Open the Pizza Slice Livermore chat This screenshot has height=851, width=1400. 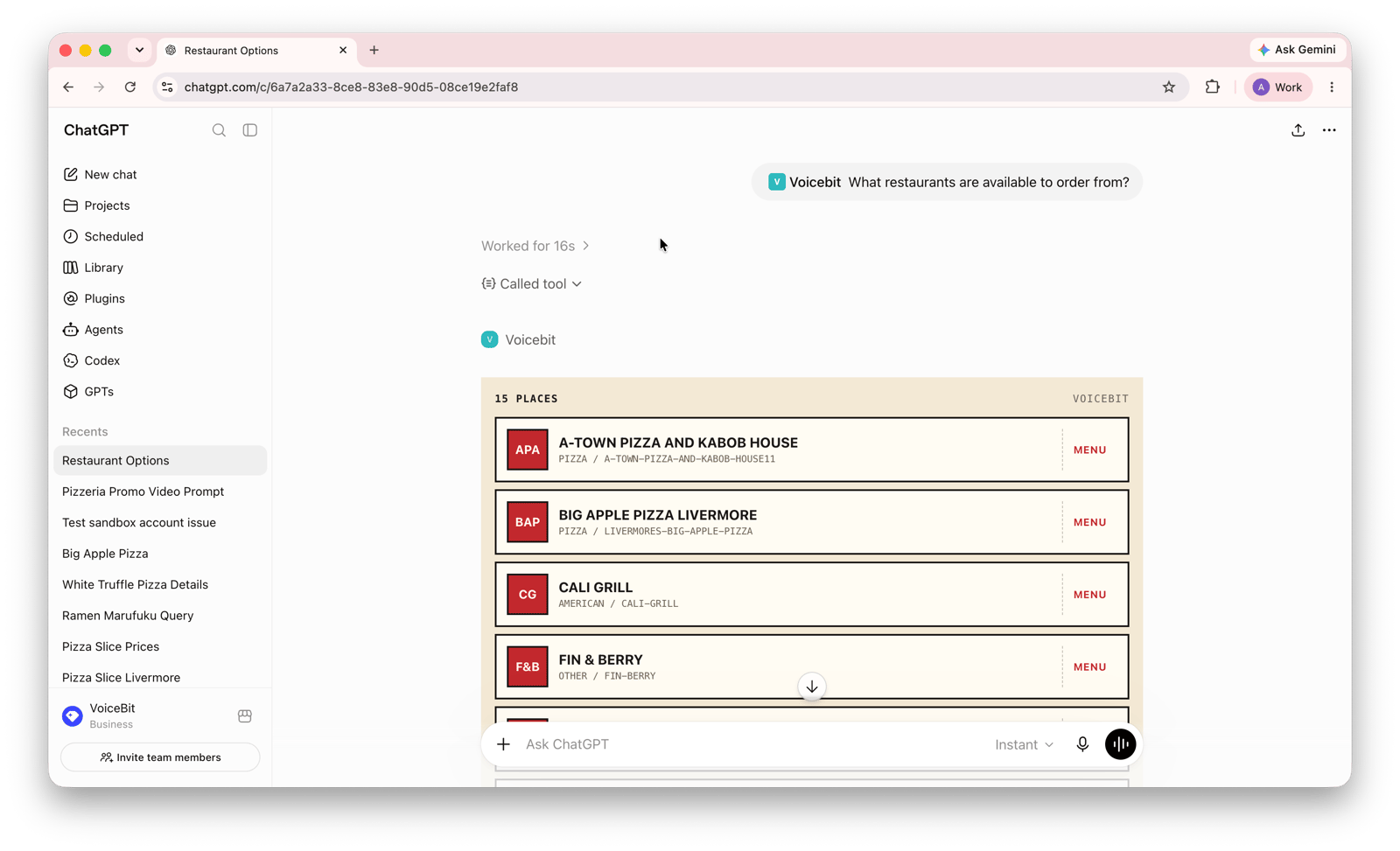coord(160,678)
